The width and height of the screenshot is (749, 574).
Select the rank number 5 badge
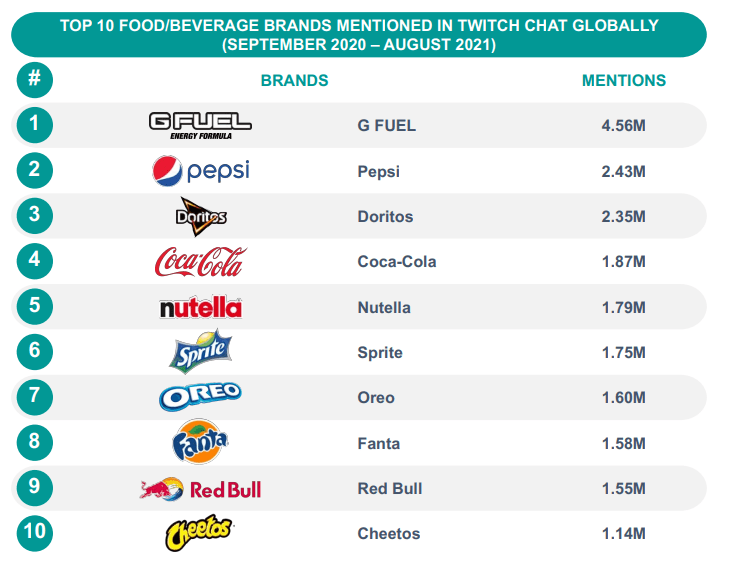(35, 306)
